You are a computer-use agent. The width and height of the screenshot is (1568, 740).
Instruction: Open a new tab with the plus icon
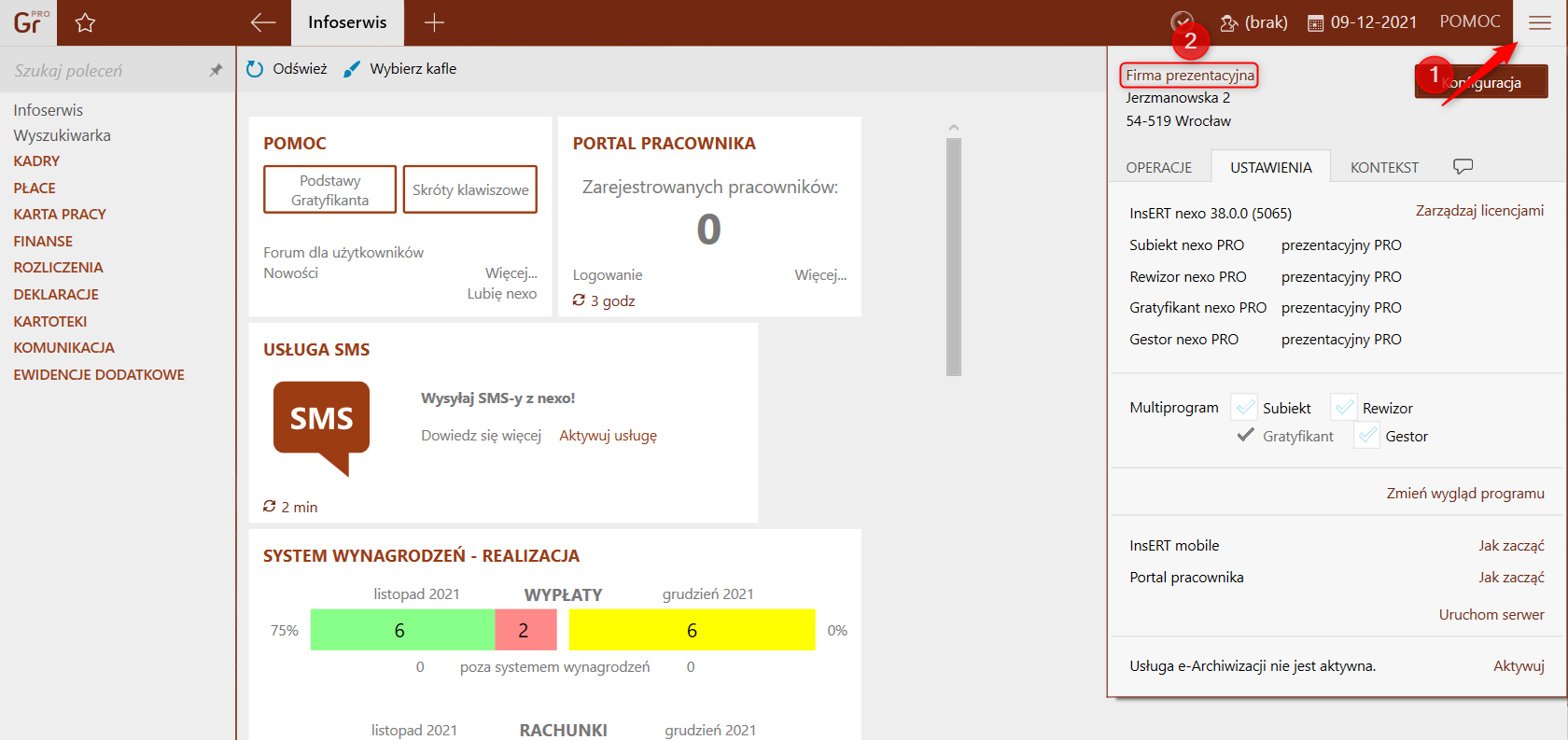(434, 22)
